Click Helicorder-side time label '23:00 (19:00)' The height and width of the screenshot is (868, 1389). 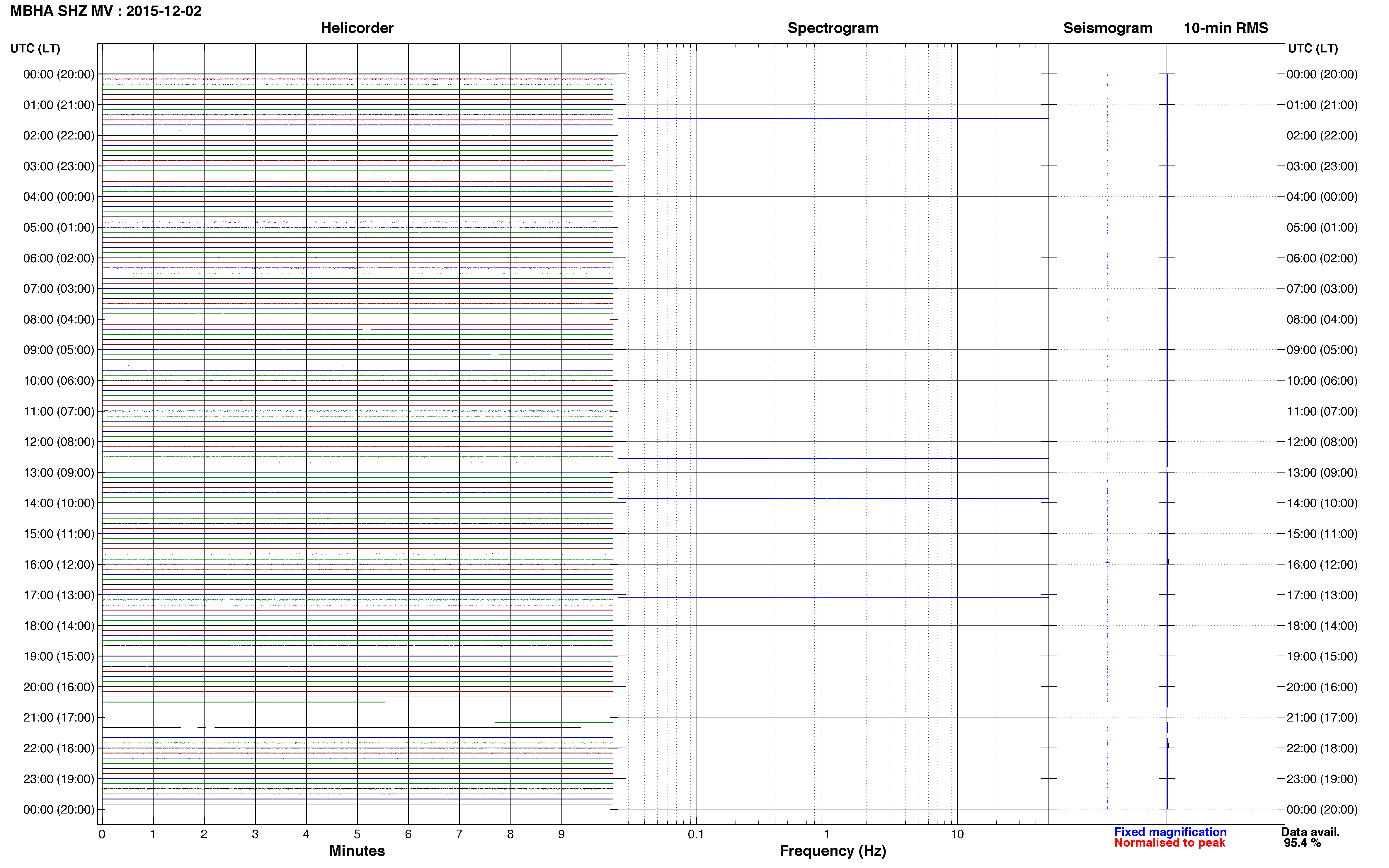(59, 779)
